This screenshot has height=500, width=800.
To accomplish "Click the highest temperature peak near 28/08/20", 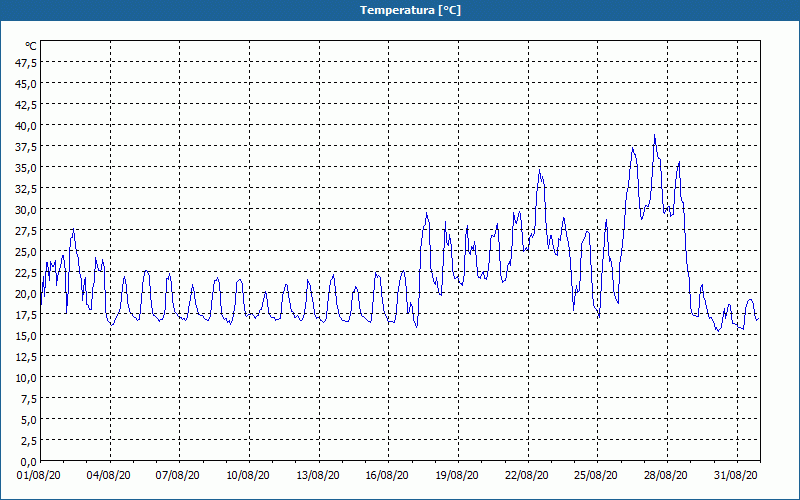I will (x=655, y=136).
